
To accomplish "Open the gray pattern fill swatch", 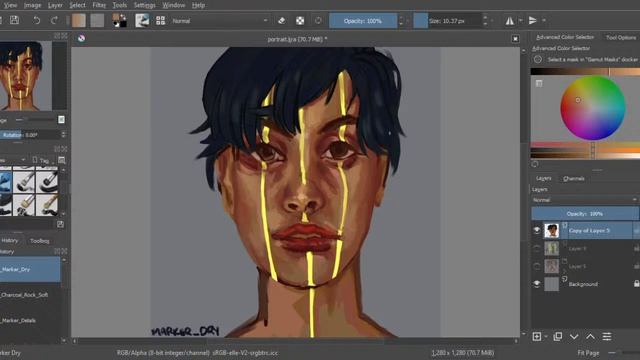I will click(x=97, y=20).
